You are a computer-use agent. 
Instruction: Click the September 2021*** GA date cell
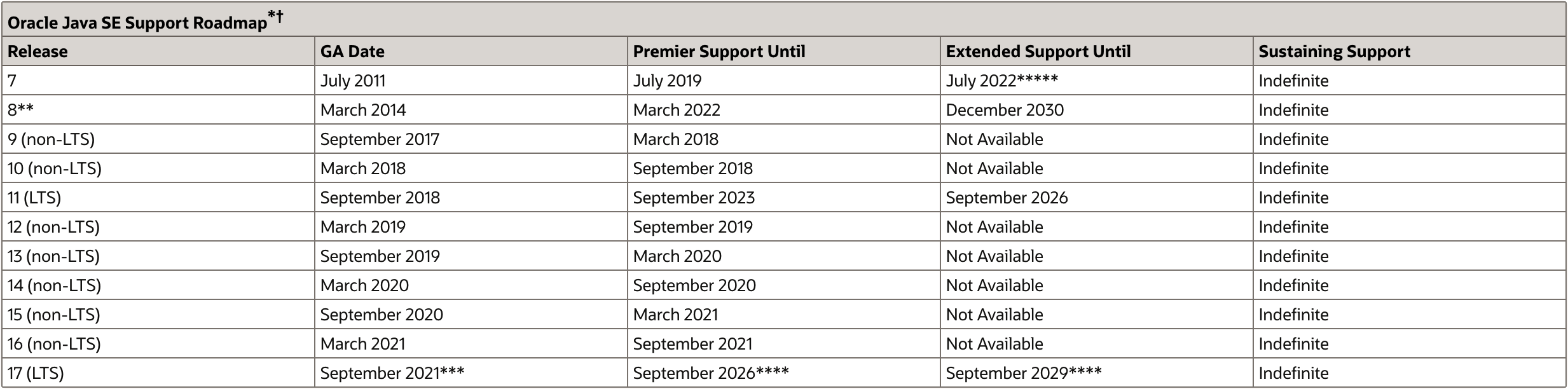pyautogui.click(x=471, y=373)
